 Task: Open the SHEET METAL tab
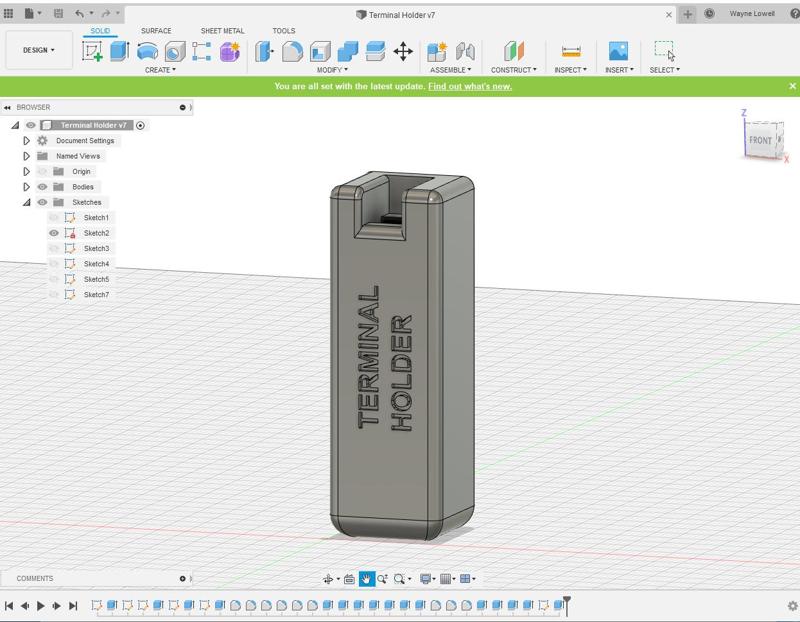coord(222,31)
